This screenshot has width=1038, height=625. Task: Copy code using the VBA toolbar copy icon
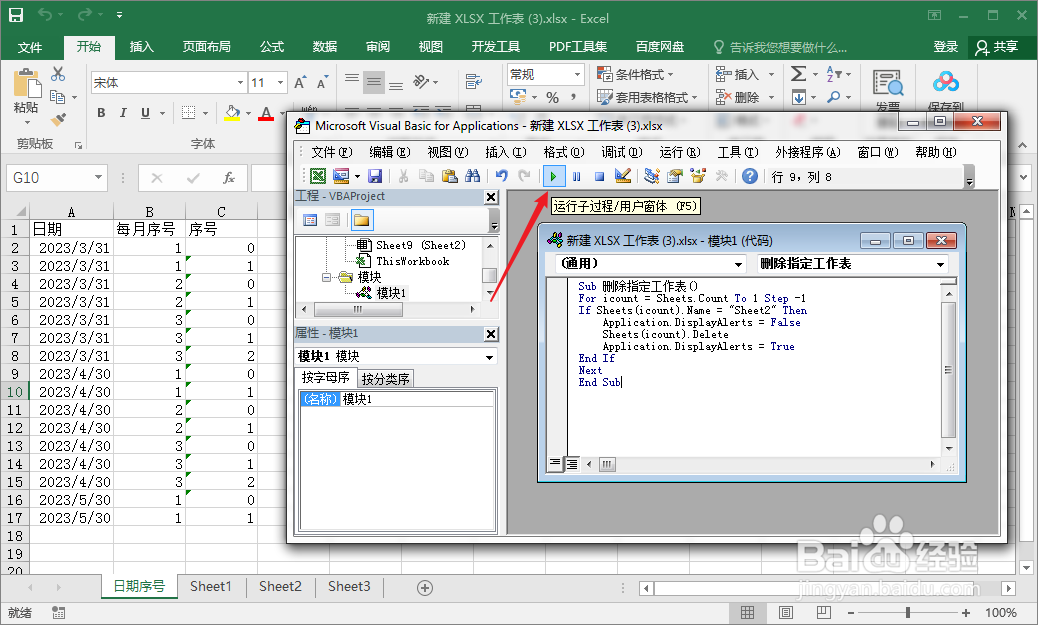[x=426, y=176]
